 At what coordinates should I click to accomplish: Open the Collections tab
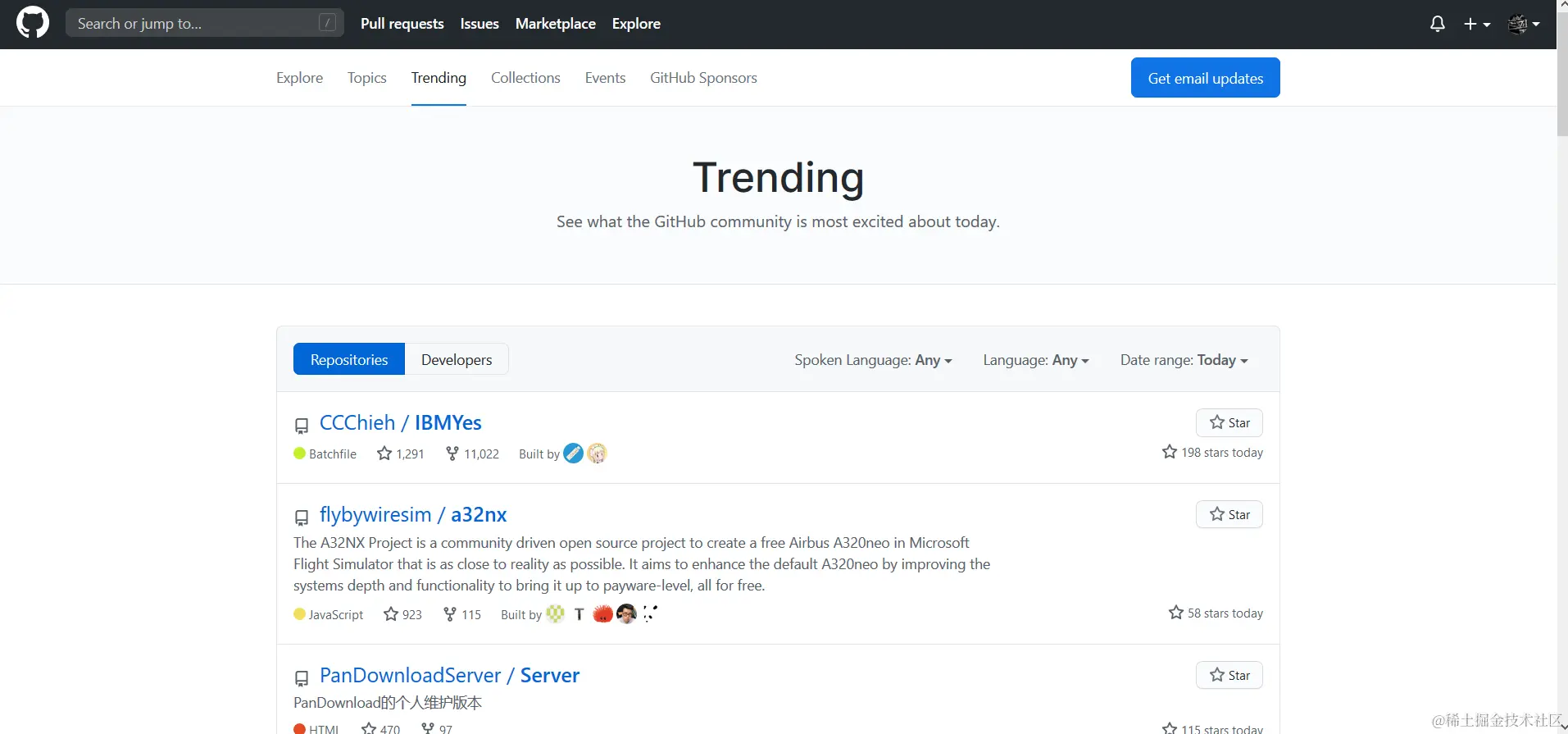(x=525, y=78)
